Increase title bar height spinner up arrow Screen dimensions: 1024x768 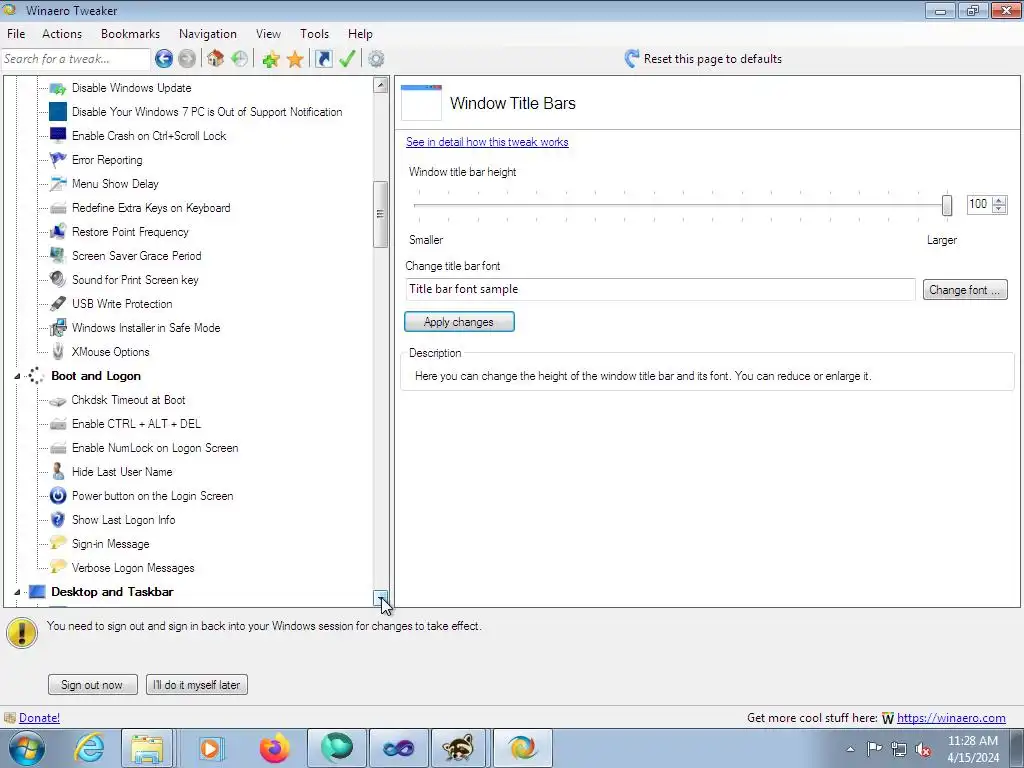click(x=999, y=200)
